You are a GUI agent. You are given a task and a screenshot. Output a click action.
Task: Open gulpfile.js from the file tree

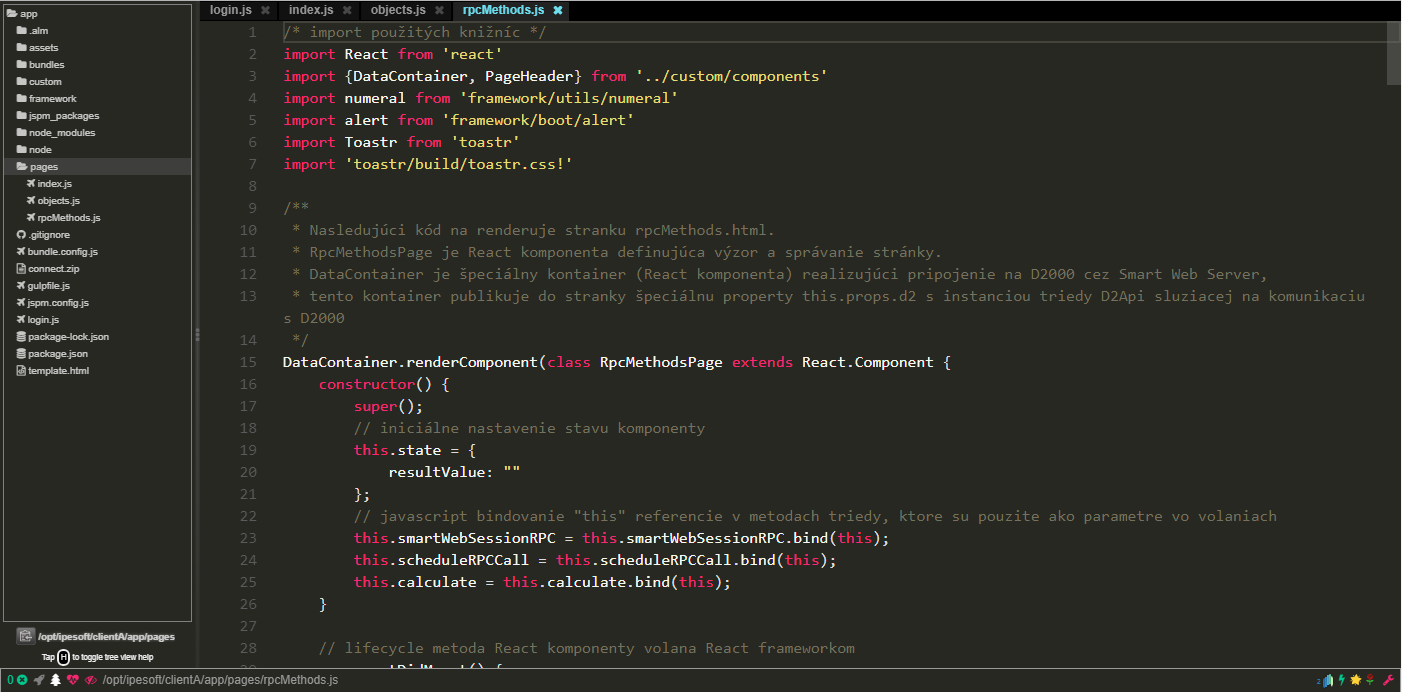pyautogui.click(x=48, y=286)
